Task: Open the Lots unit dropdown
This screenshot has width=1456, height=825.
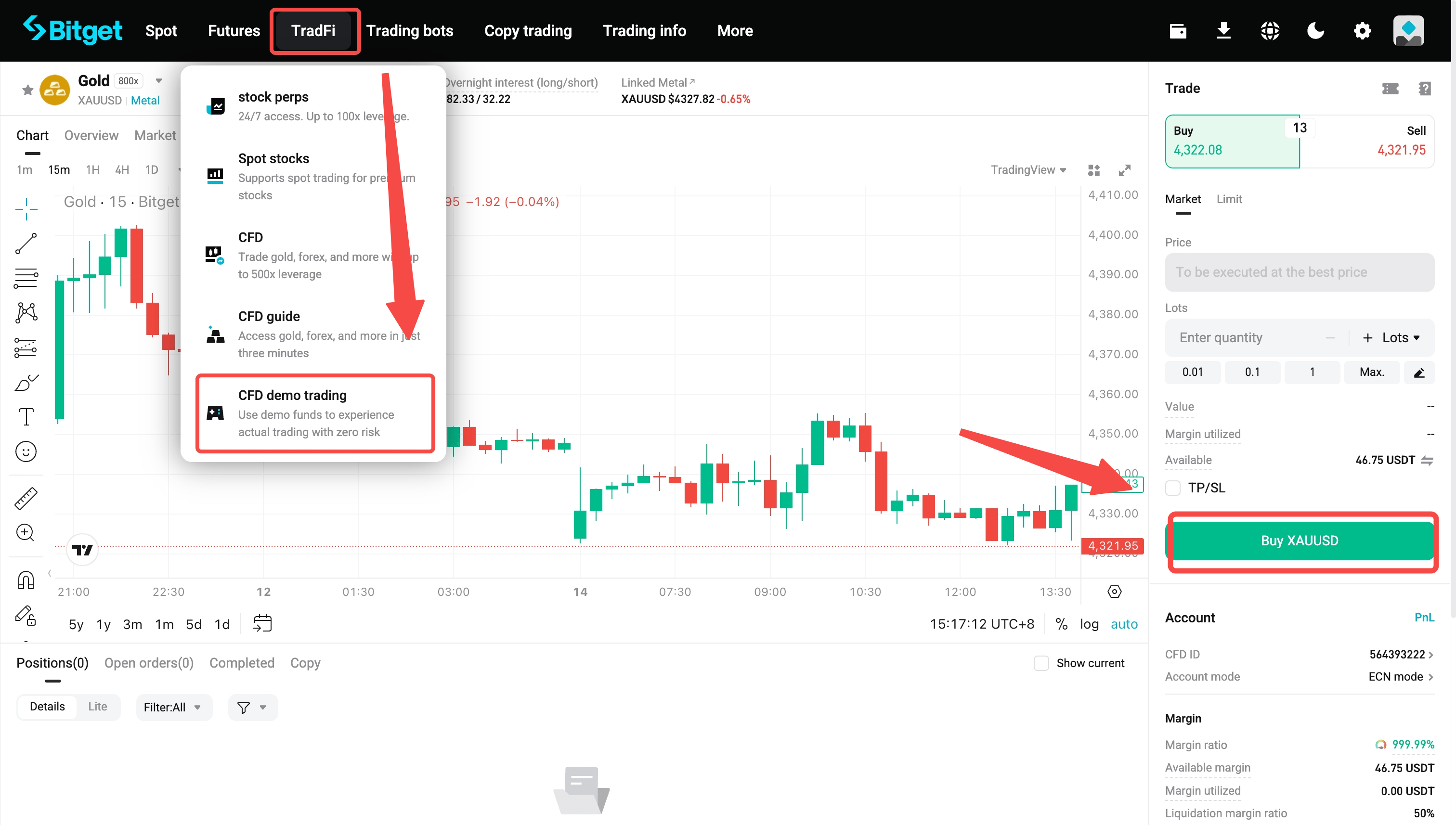Action: click(x=1401, y=338)
